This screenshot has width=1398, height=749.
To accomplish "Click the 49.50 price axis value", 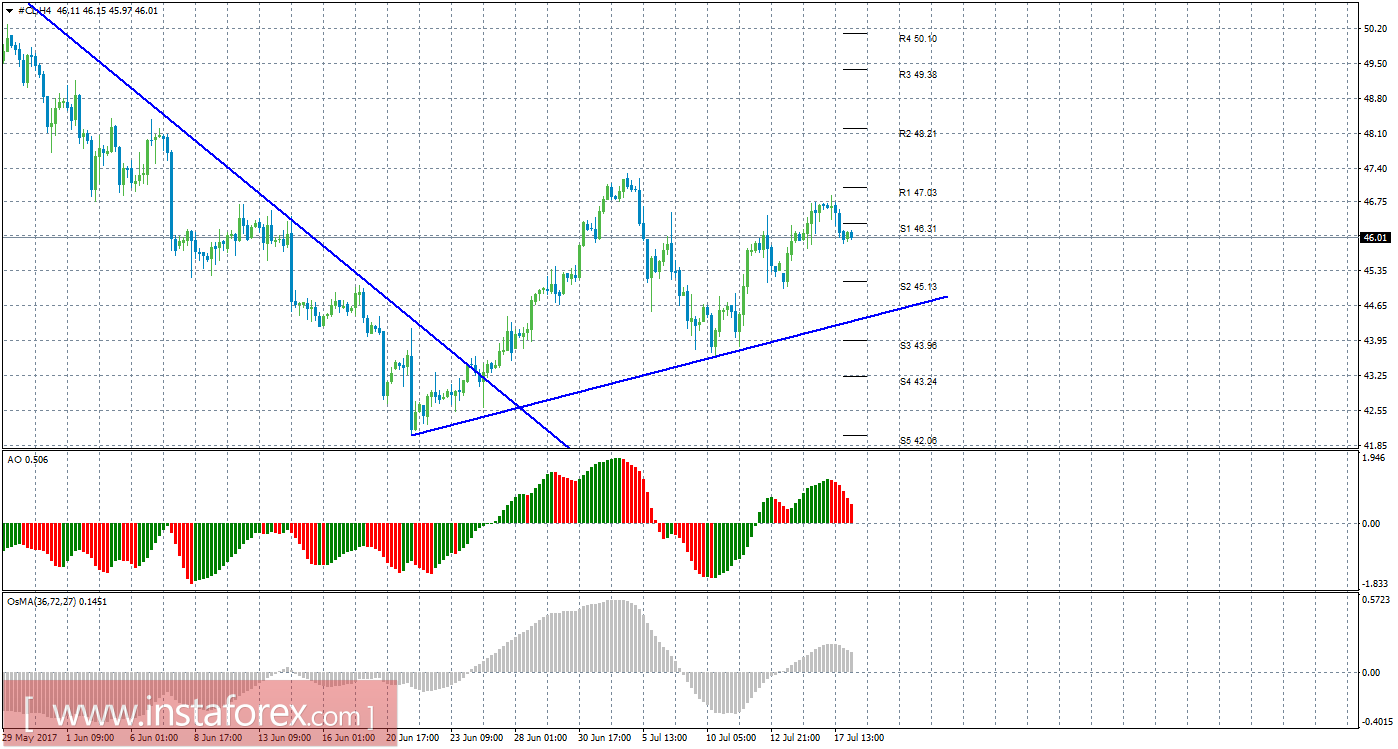I will pos(1374,64).
